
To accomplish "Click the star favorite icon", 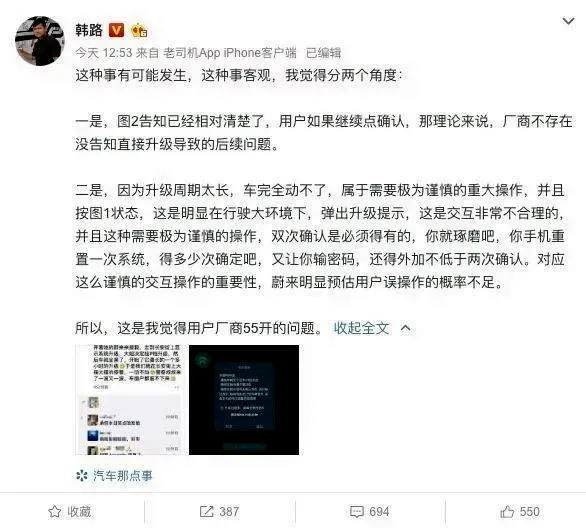I will [55, 512].
